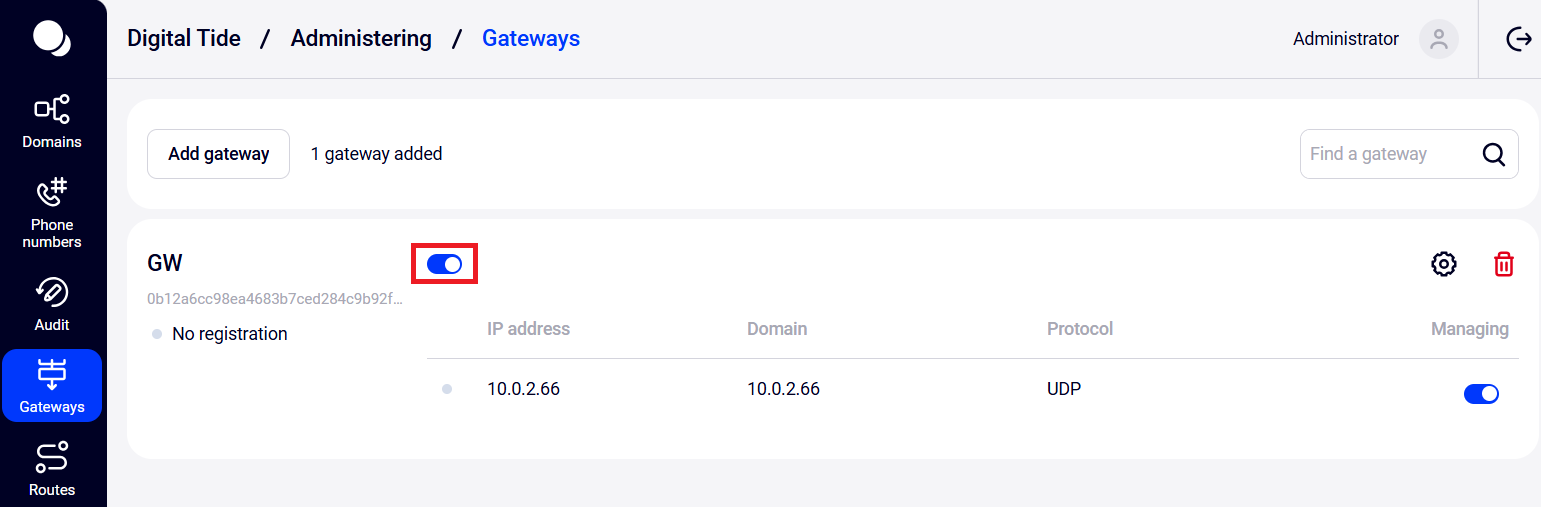
Task: Select the 10.0.2.66 IP address cell
Action: (523, 389)
